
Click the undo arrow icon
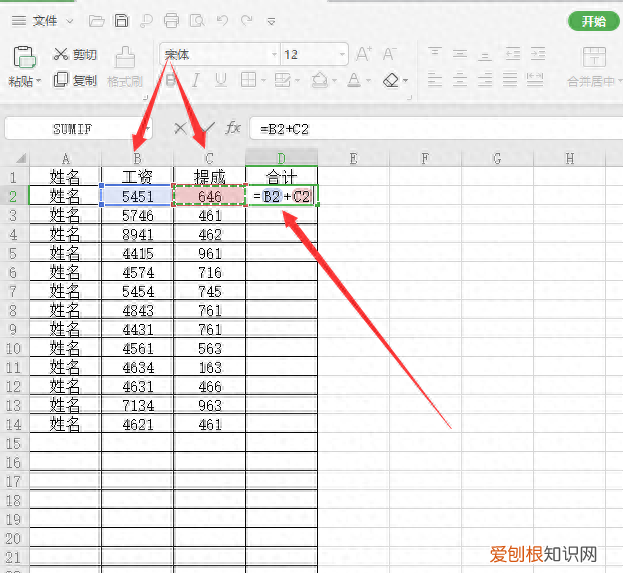[x=221, y=20]
